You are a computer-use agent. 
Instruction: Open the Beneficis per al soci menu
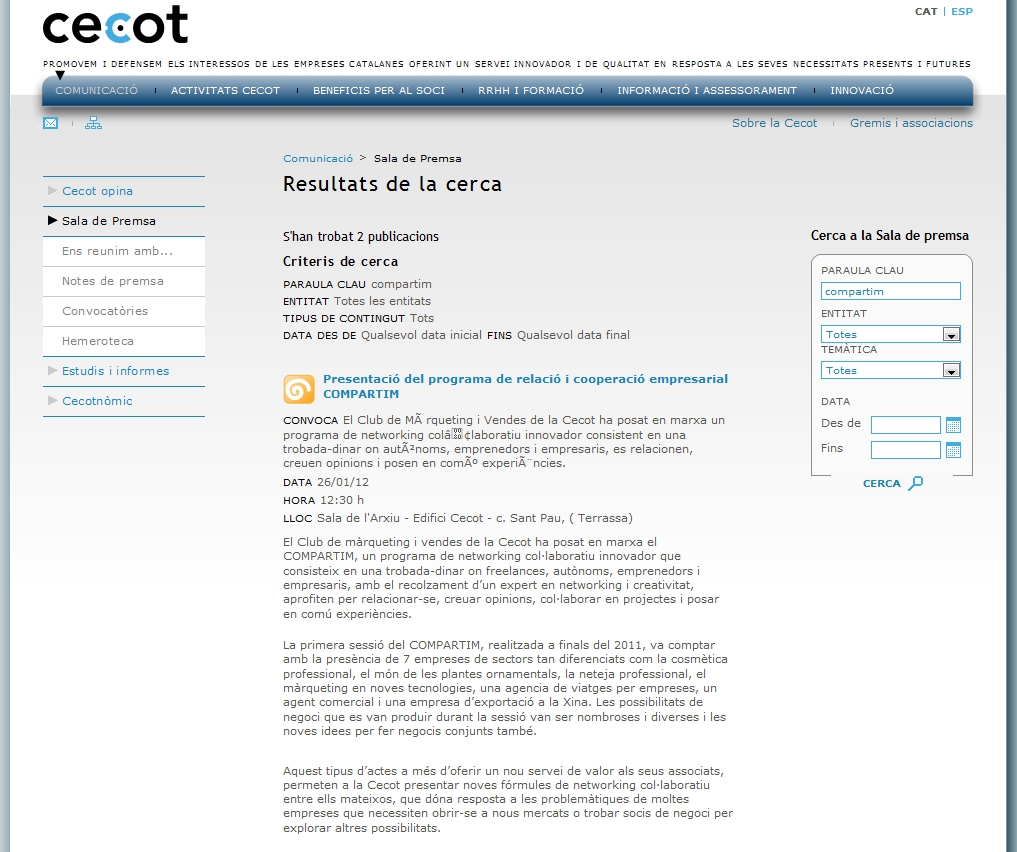pyautogui.click(x=379, y=90)
